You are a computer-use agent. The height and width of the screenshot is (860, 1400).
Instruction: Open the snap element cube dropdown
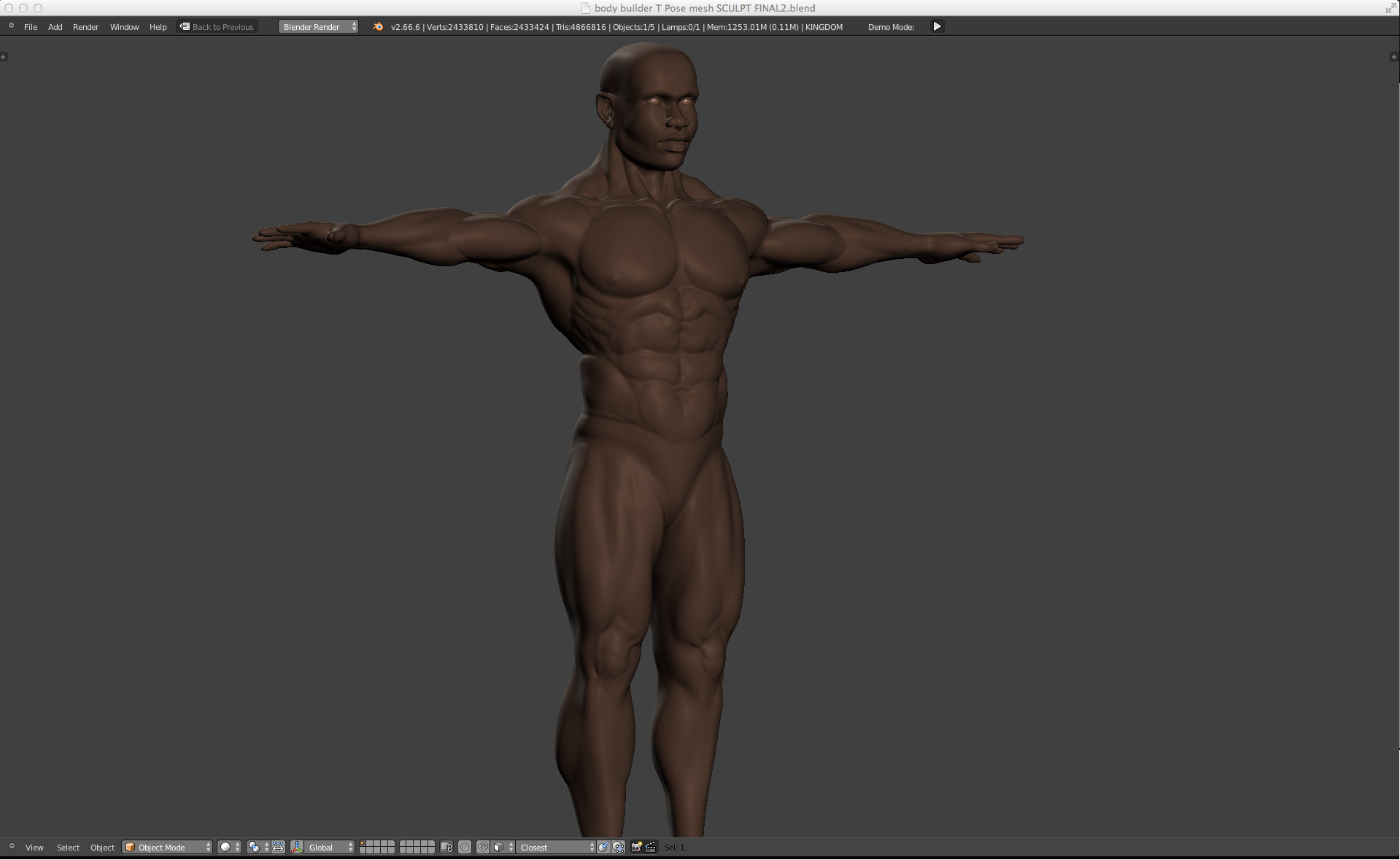click(x=503, y=848)
